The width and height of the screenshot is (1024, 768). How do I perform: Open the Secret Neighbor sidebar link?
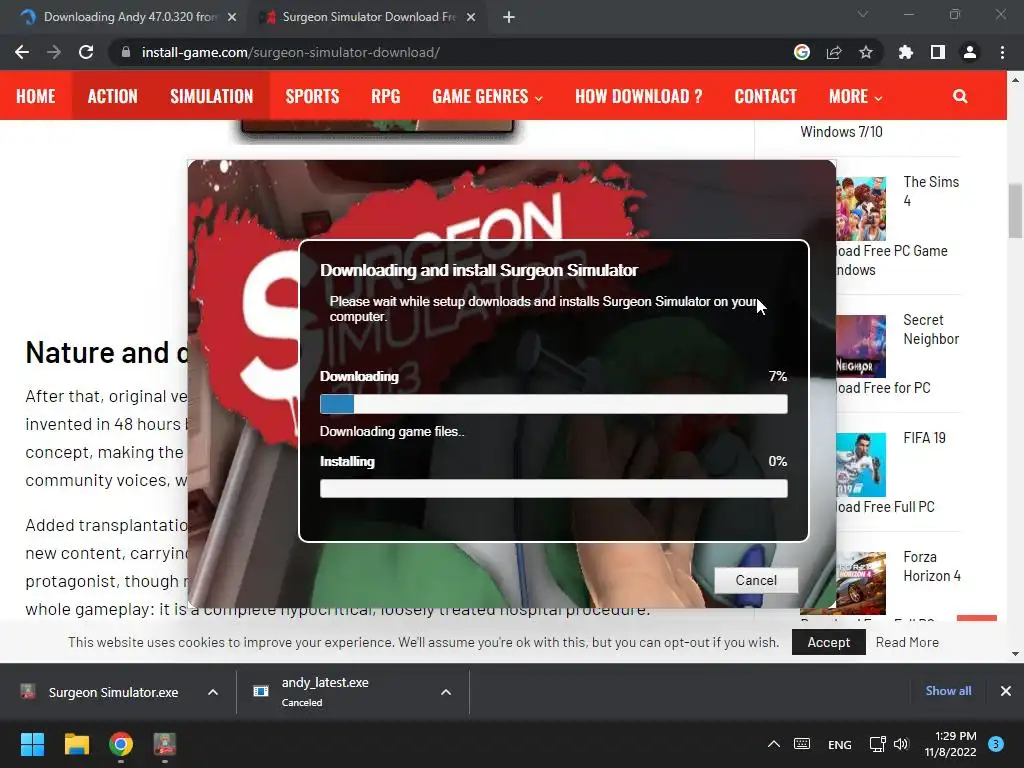click(x=931, y=329)
